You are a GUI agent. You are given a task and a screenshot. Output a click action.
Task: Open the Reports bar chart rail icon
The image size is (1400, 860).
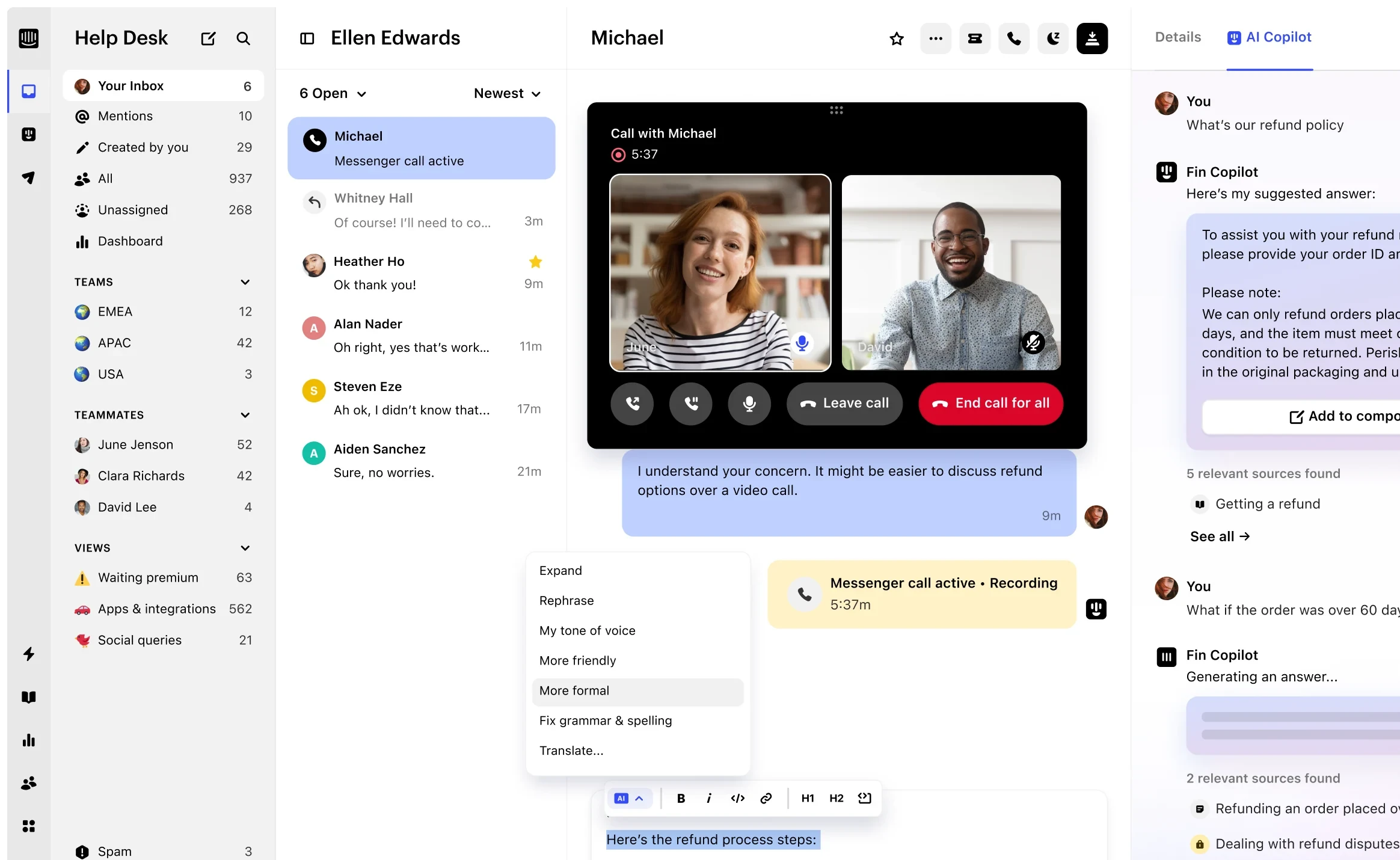pyautogui.click(x=28, y=740)
